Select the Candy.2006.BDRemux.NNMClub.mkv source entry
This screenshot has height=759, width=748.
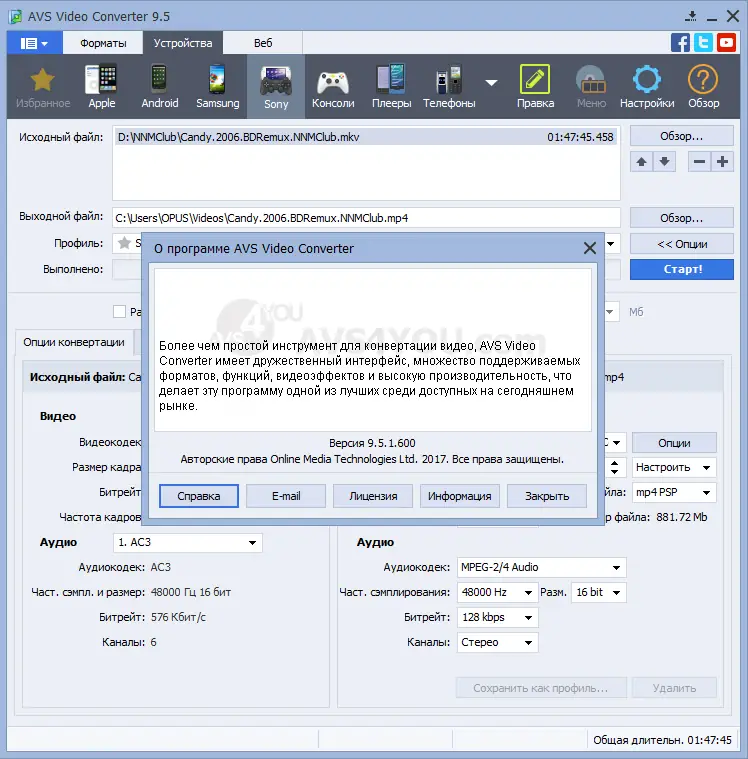366,137
